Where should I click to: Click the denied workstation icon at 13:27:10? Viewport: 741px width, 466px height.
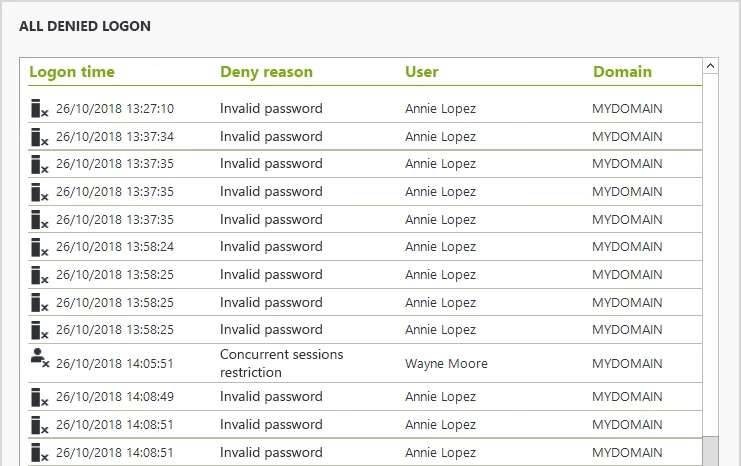coord(39,109)
